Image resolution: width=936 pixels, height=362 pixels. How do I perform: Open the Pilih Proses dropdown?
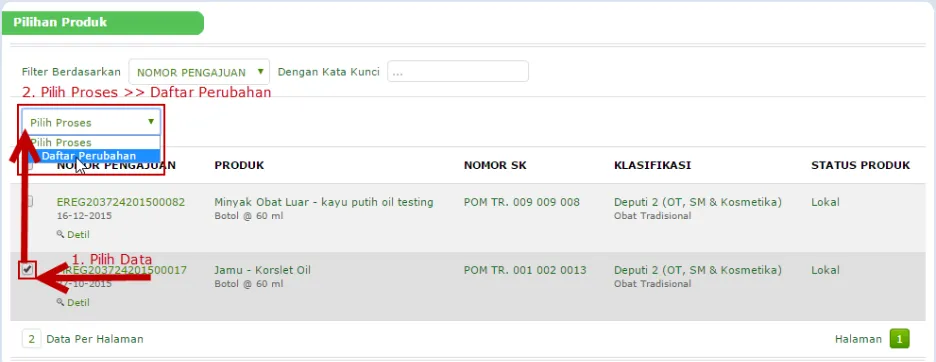[x=91, y=122]
